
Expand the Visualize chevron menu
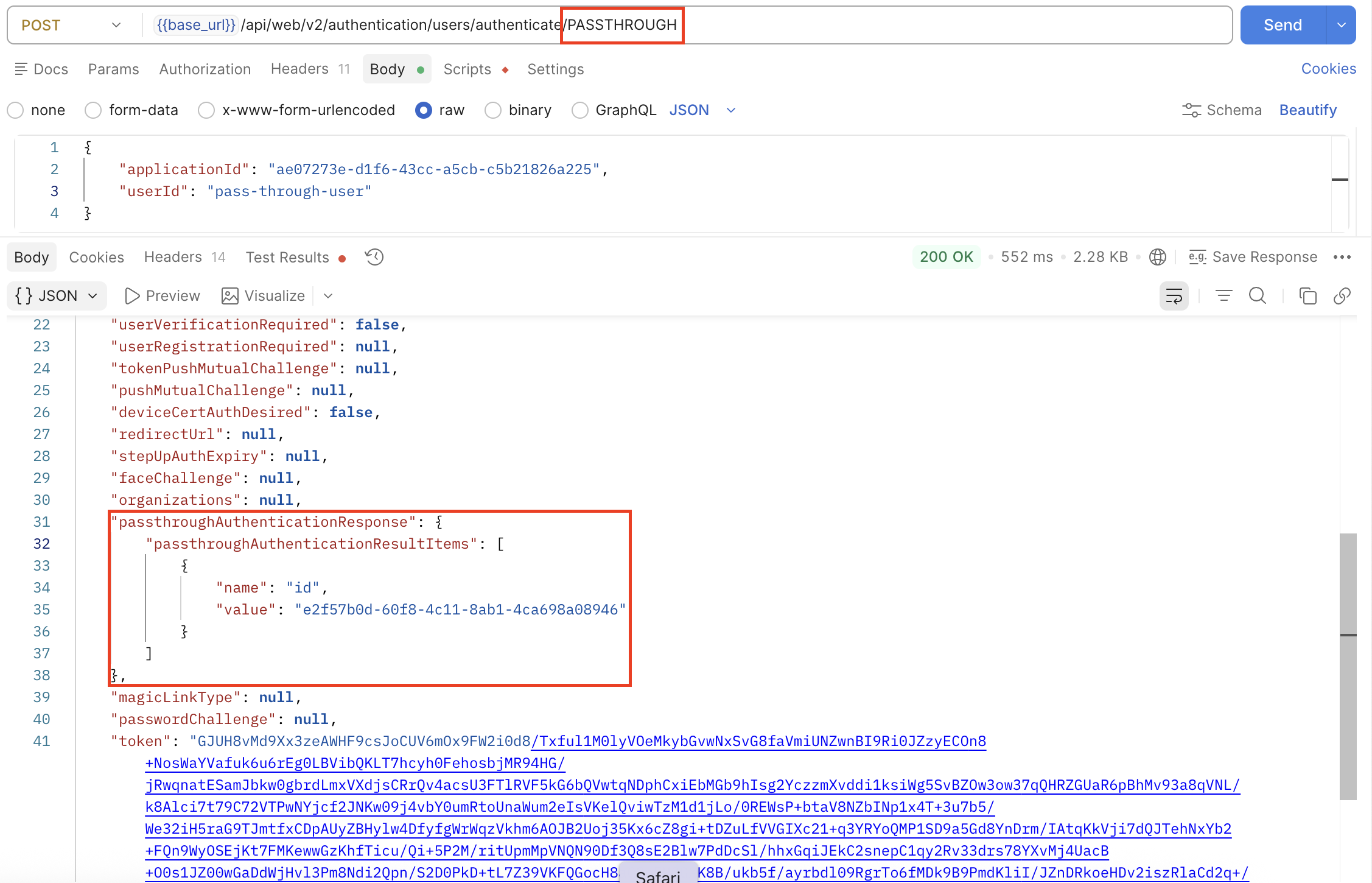(328, 296)
